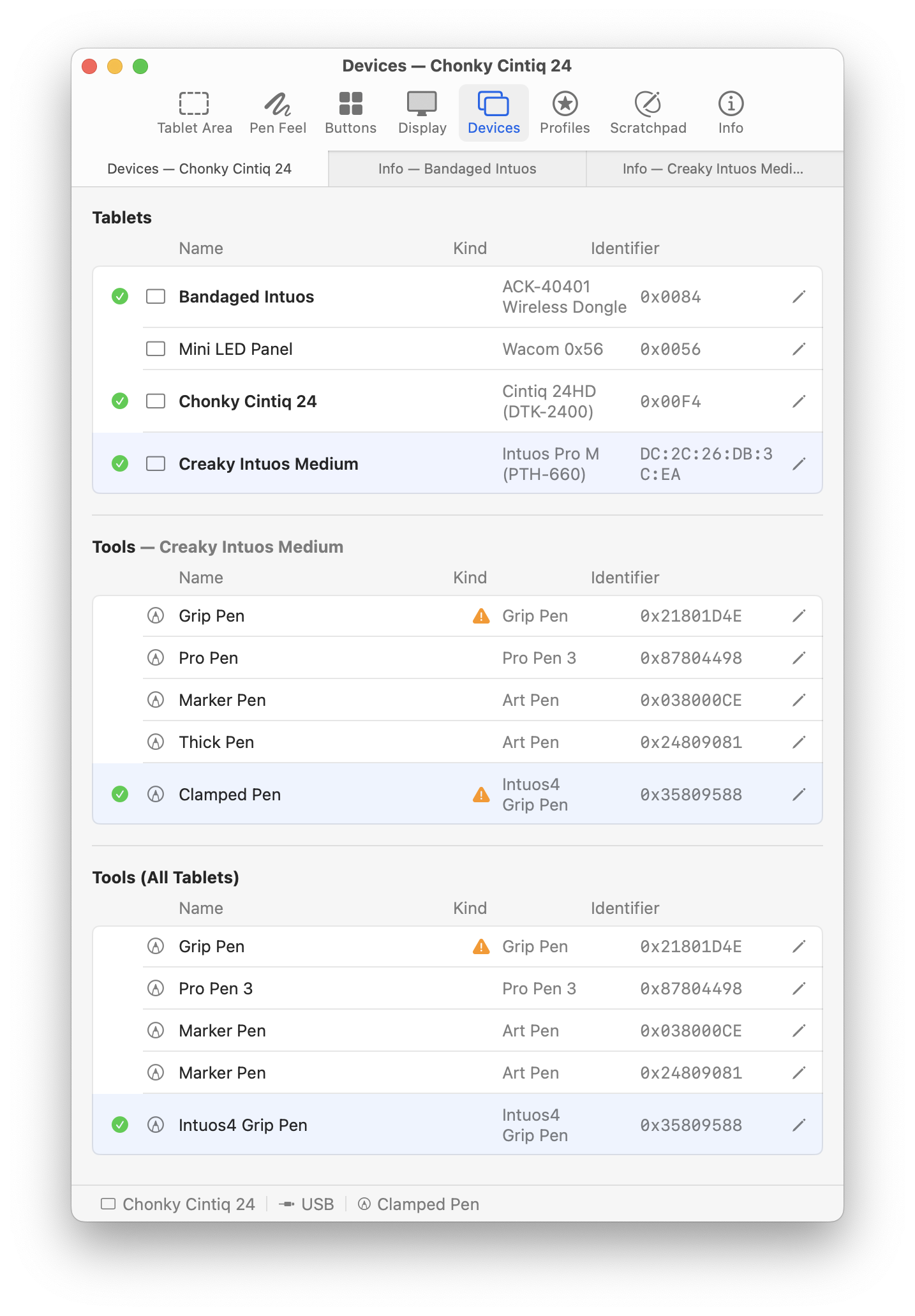
Task: Switch to the Buttons pane
Action: (350, 113)
